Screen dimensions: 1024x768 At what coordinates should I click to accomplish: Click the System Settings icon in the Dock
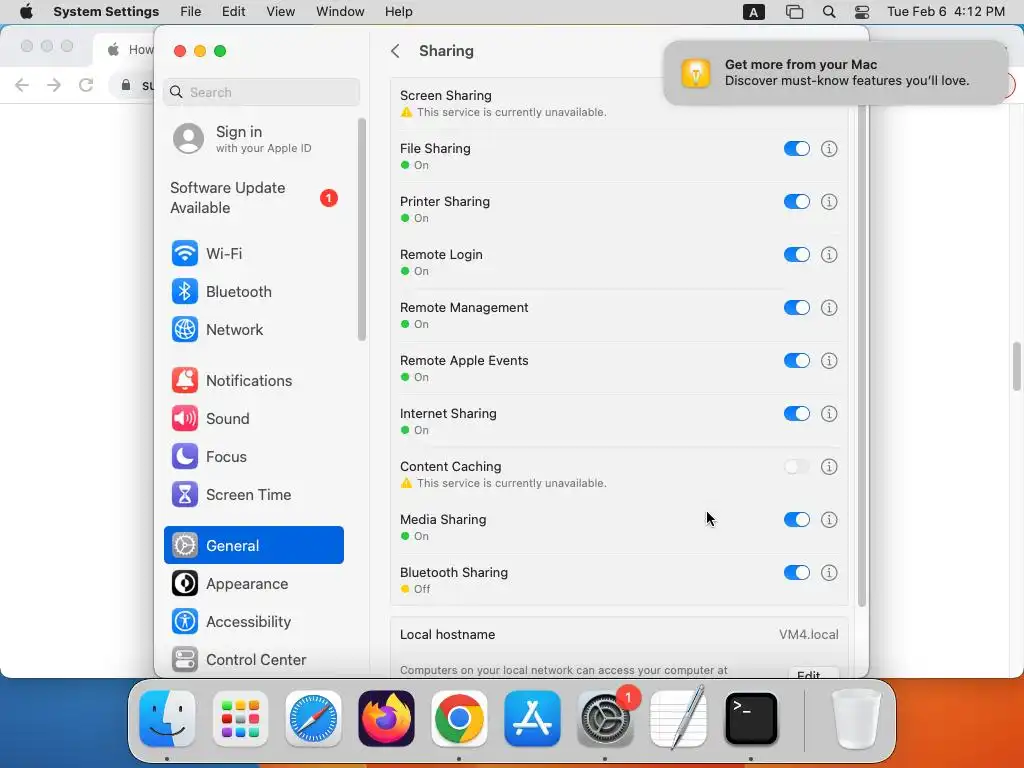605,718
